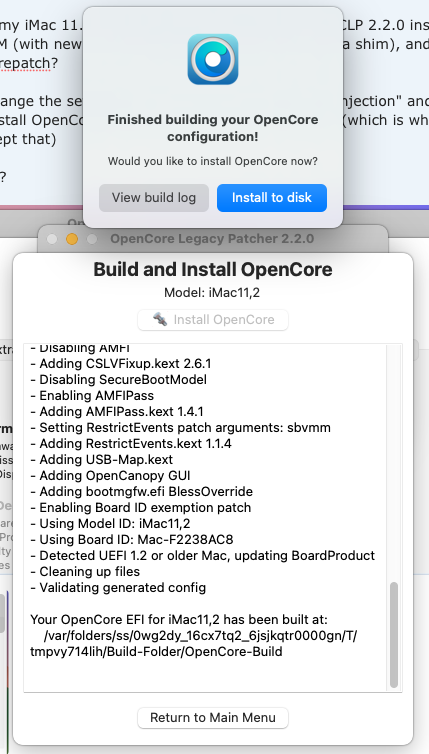Image resolution: width=429 pixels, height=754 pixels.
Task: Choose Install to disk
Action: coord(272,198)
